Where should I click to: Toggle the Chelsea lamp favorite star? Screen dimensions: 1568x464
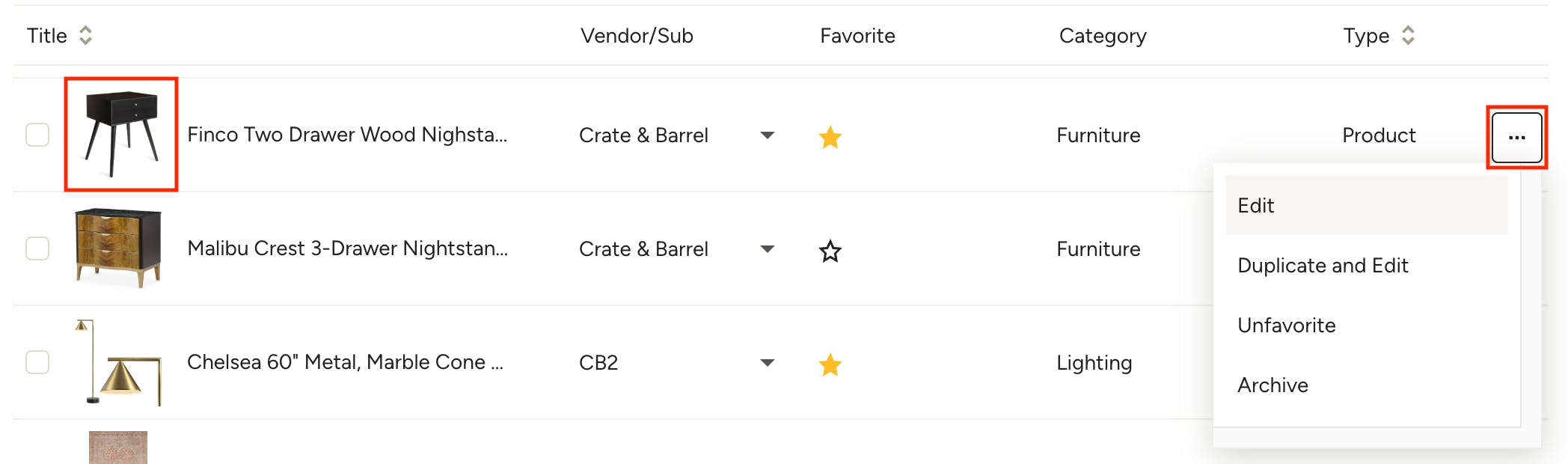tap(830, 365)
